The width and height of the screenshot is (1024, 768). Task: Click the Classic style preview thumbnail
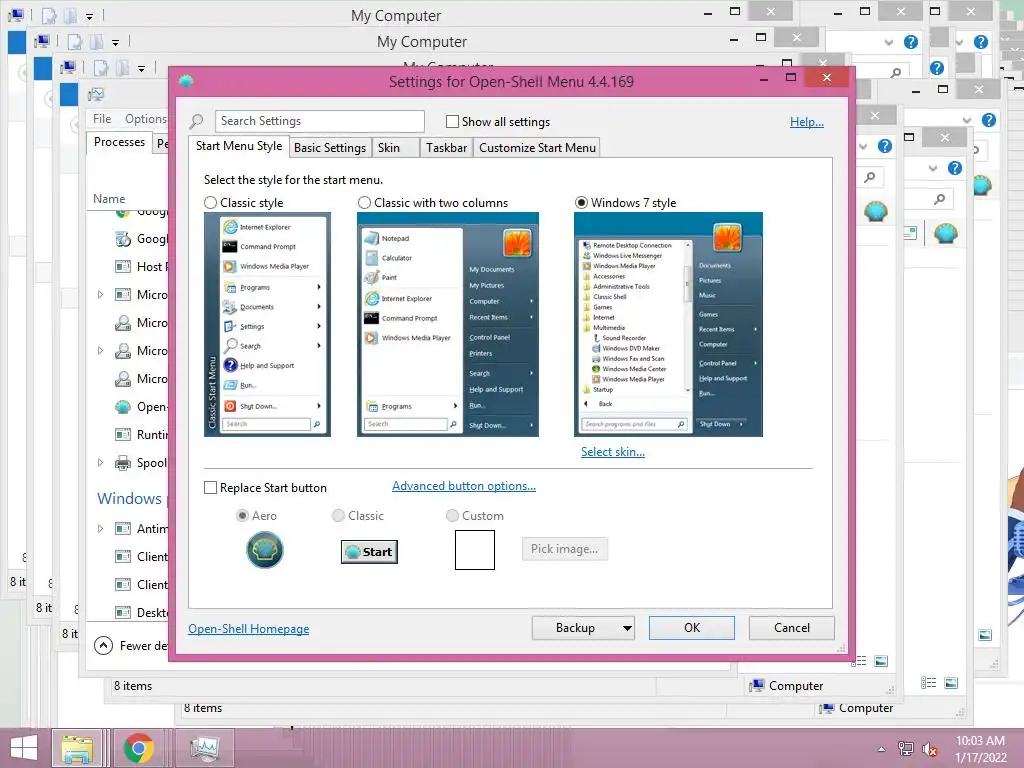pyautogui.click(x=267, y=325)
